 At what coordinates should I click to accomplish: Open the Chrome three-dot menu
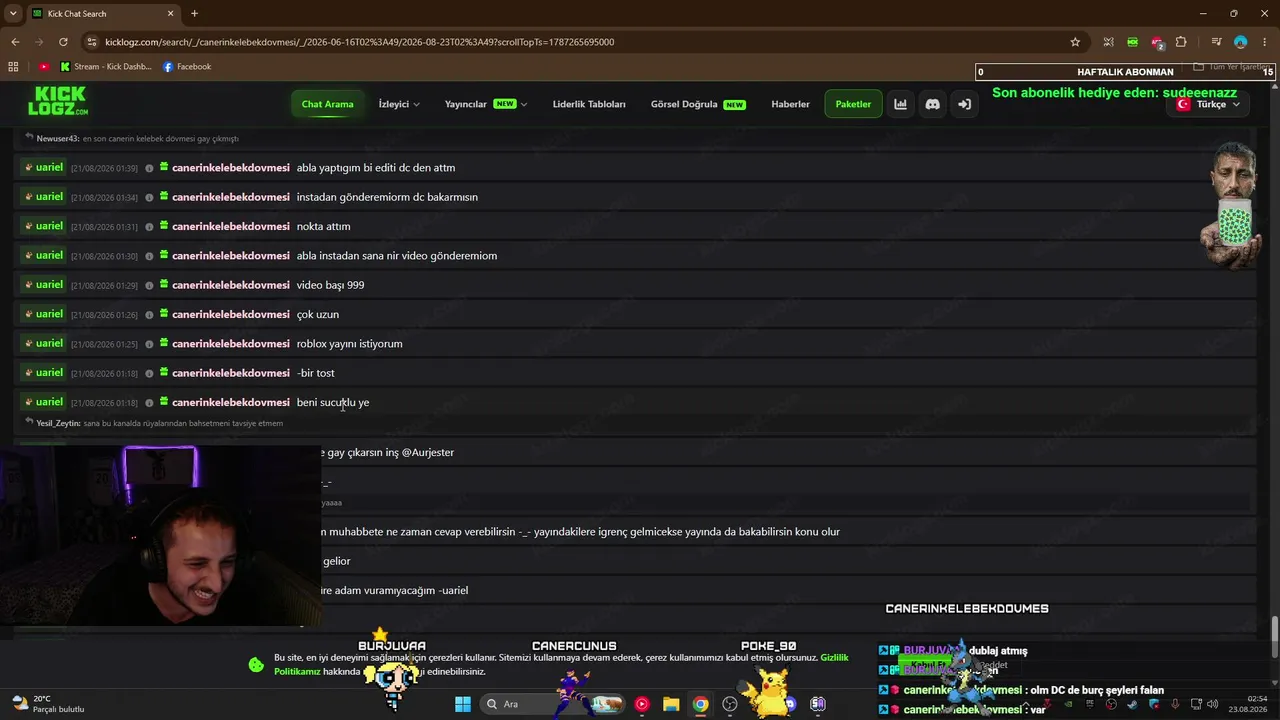click(x=1265, y=42)
